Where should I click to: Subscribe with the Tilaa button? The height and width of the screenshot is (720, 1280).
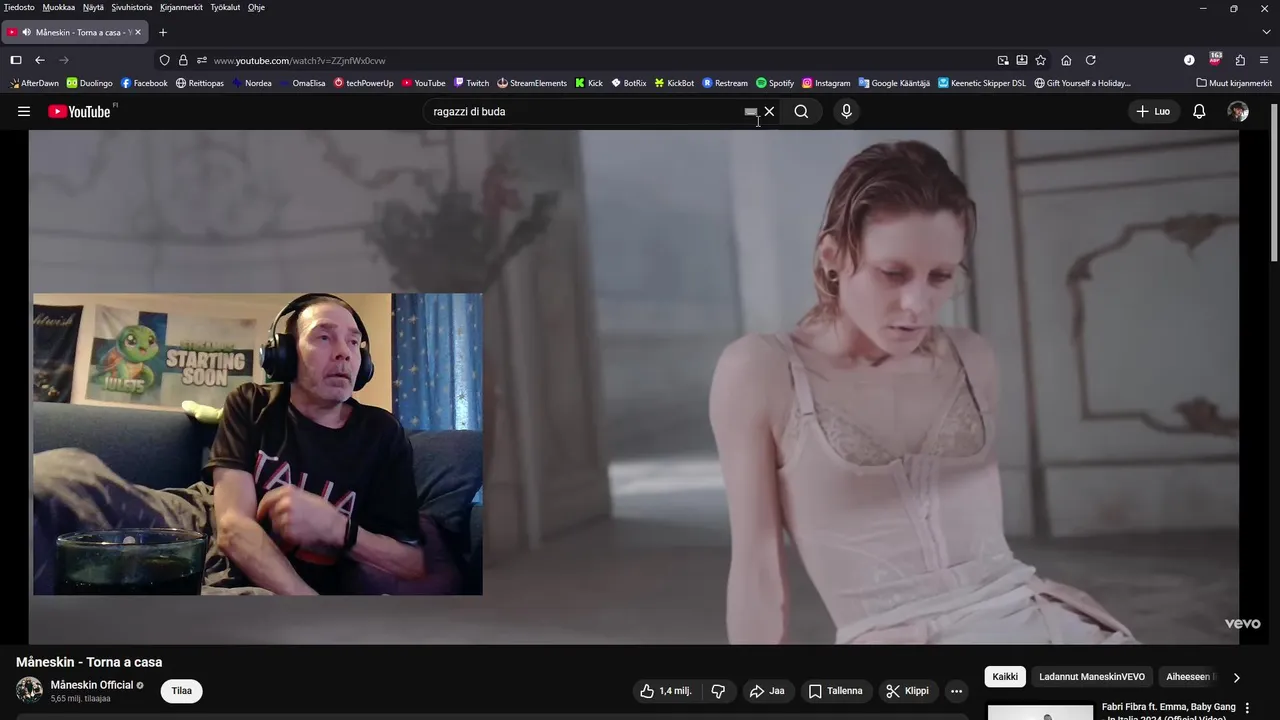181,691
